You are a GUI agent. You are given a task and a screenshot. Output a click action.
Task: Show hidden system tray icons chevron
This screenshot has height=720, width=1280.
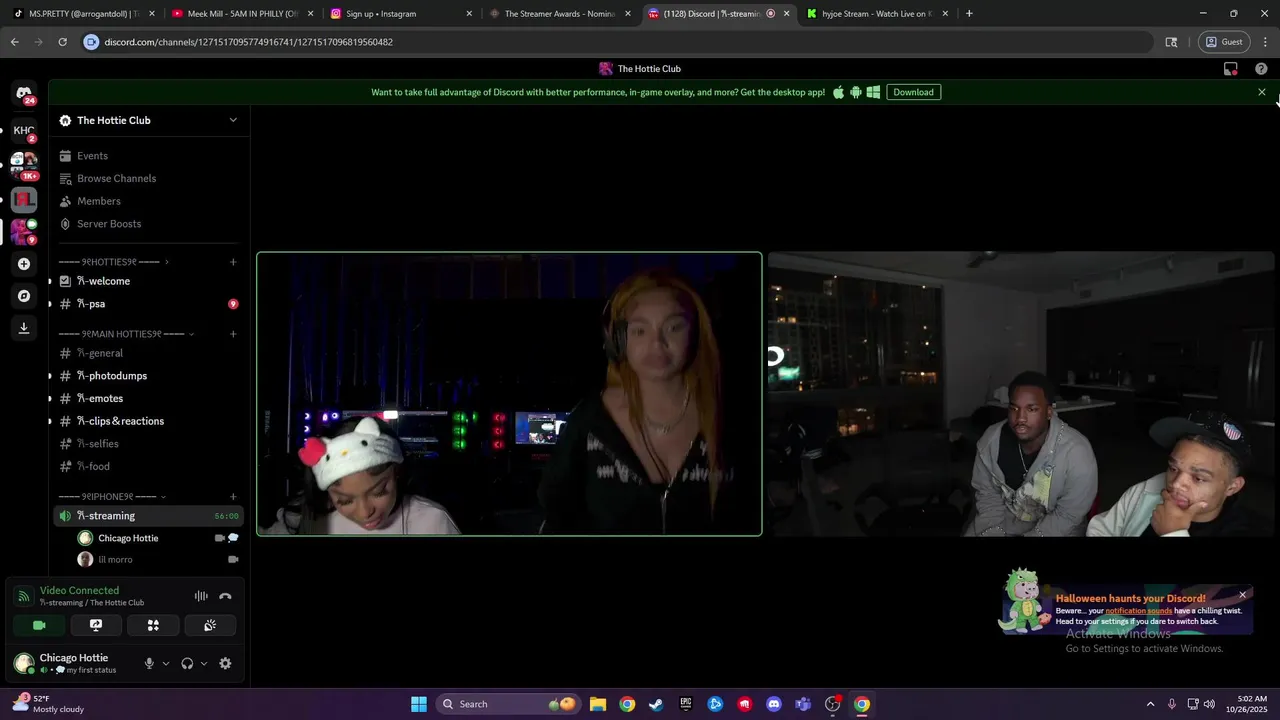(x=1150, y=704)
